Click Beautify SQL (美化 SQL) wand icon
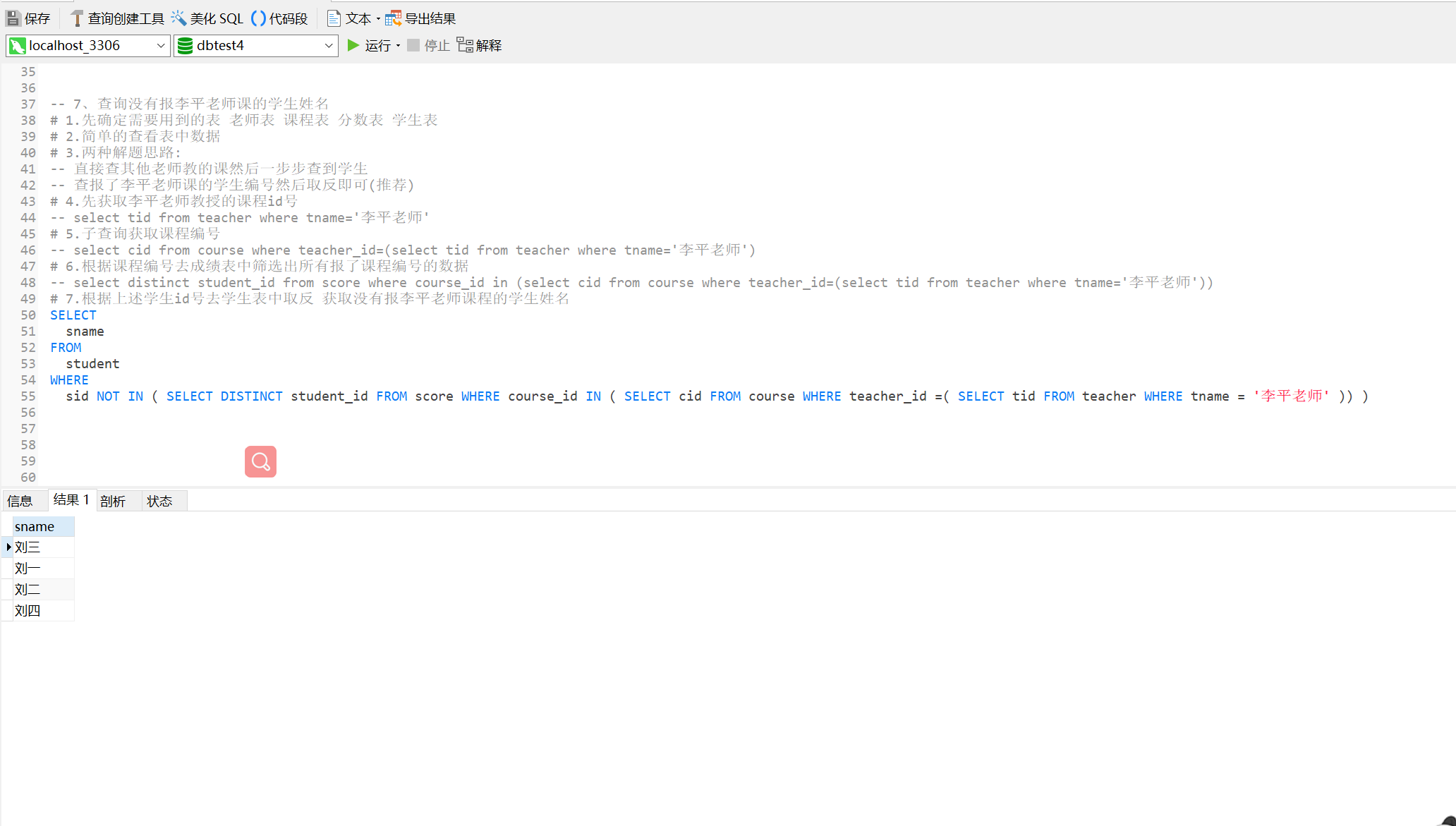 coord(179,18)
